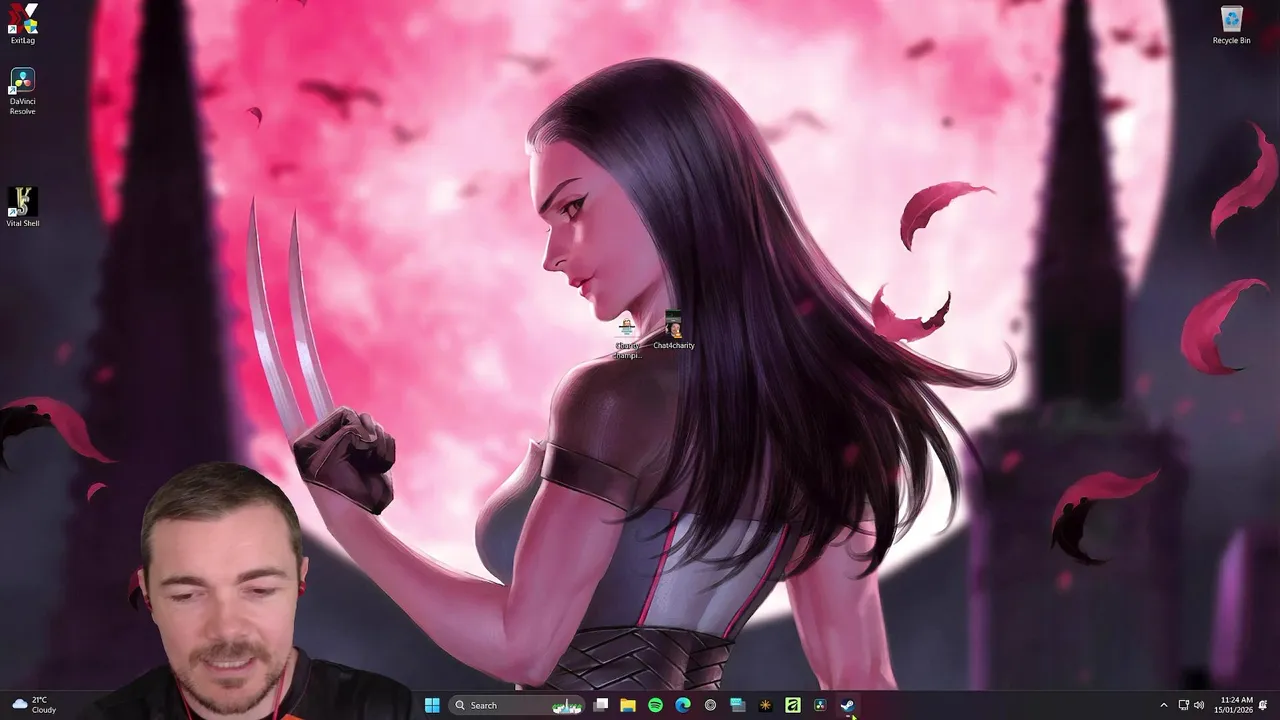Open the Vital Shell desktop shortcut

click(x=22, y=207)
